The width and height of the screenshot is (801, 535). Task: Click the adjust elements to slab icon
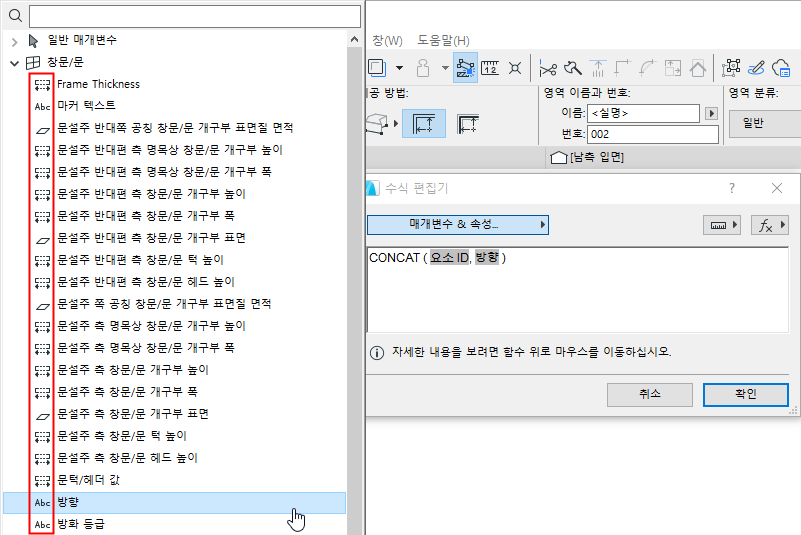[598, 68]
